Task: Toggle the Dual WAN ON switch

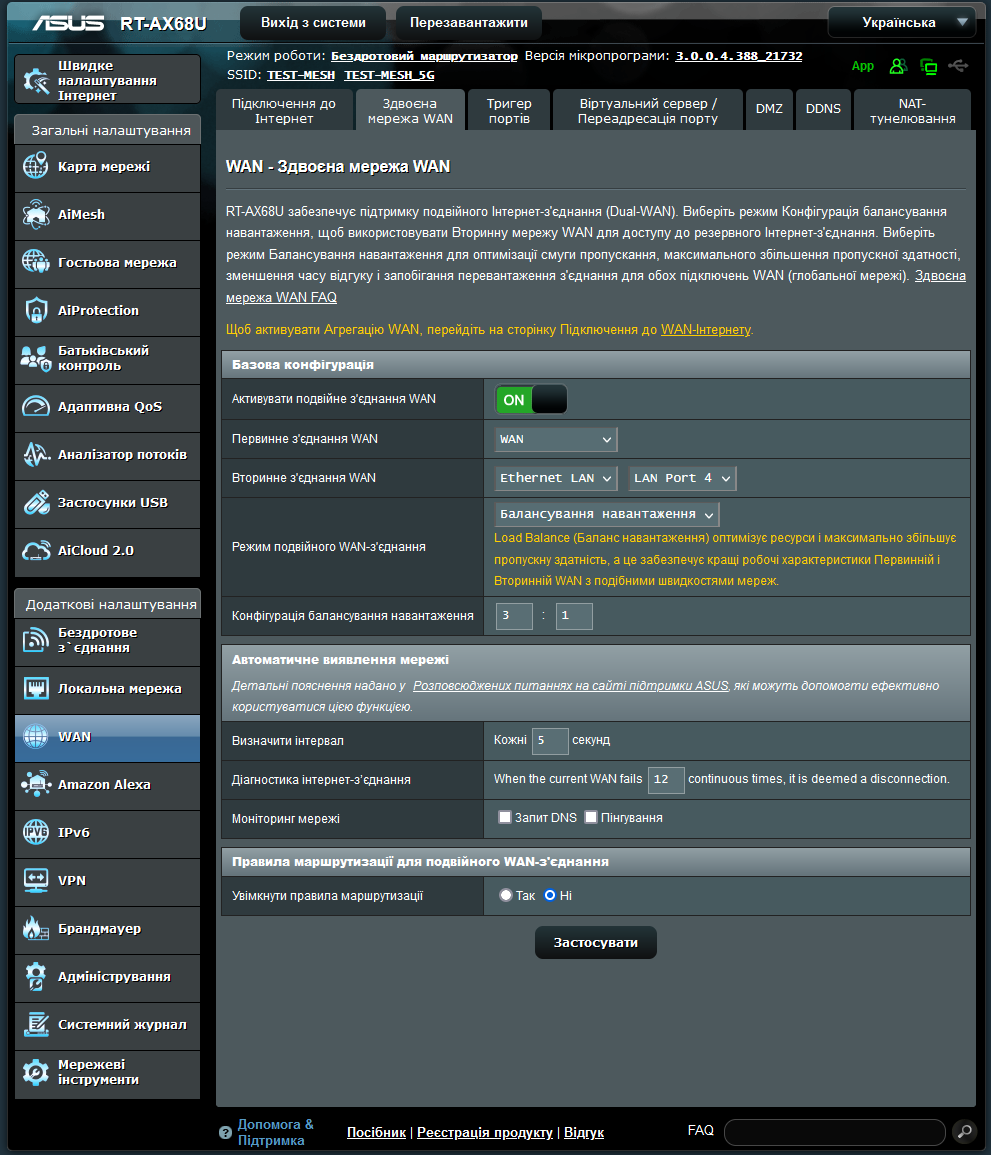Action: point(530,400)
